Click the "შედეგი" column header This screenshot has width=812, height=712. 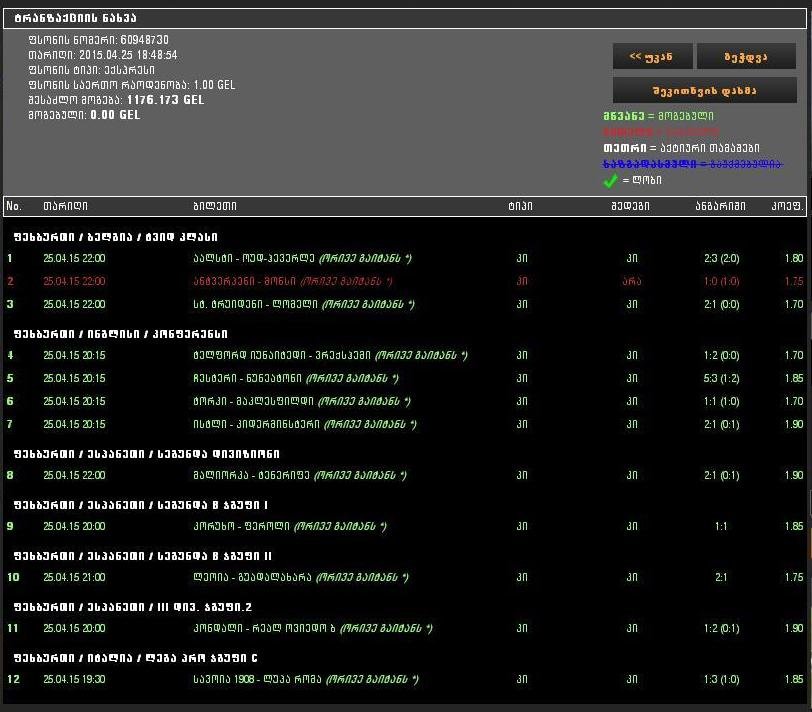(630, 206)
